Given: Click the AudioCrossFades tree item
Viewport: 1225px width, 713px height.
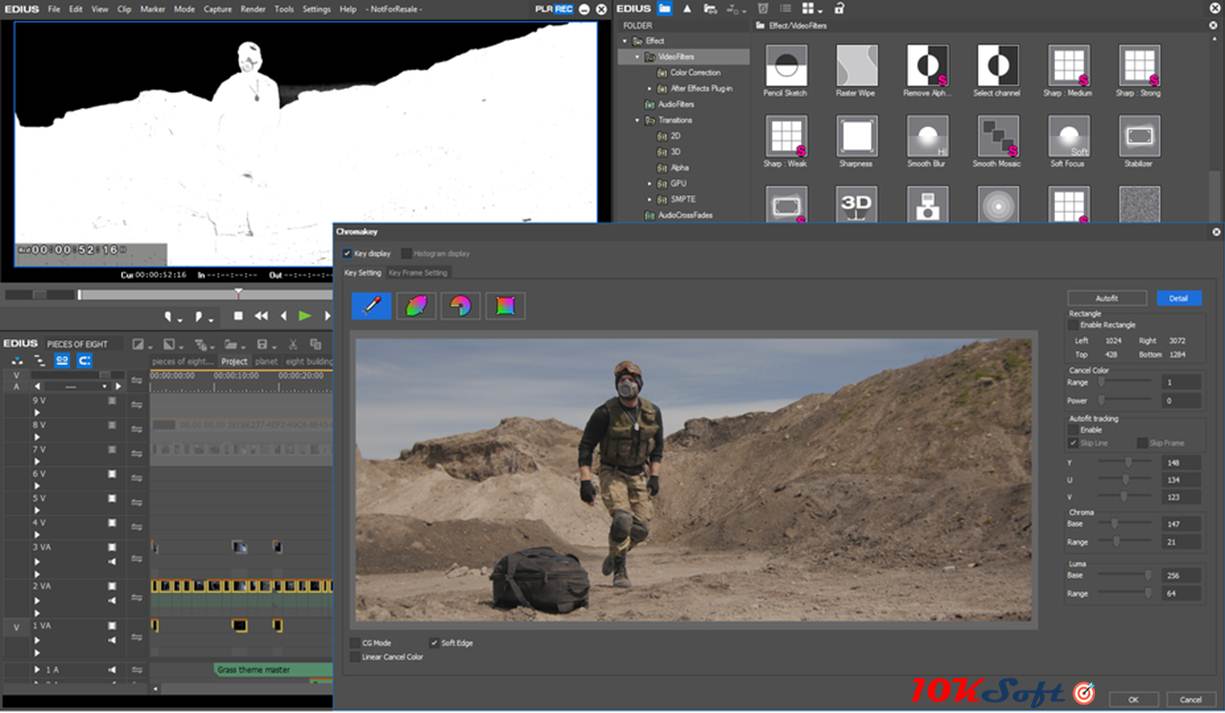Looking at the screenshot, I should tap(685, 215).
